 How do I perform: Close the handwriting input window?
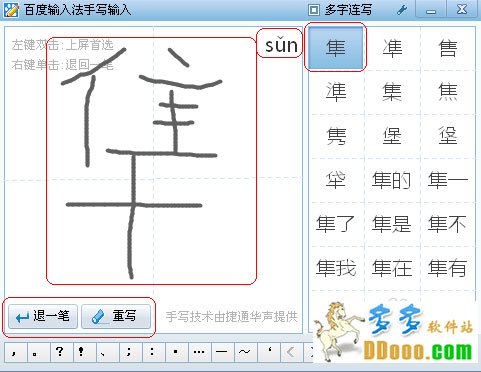coord(462,10)
